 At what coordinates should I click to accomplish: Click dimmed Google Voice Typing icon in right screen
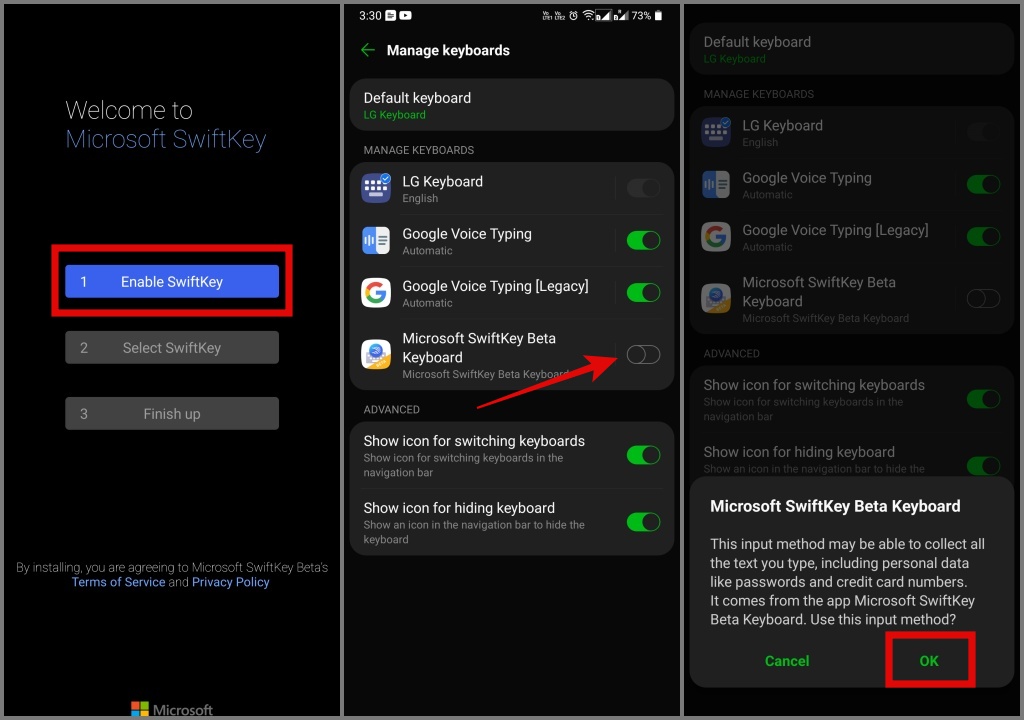tap(716, 184)
